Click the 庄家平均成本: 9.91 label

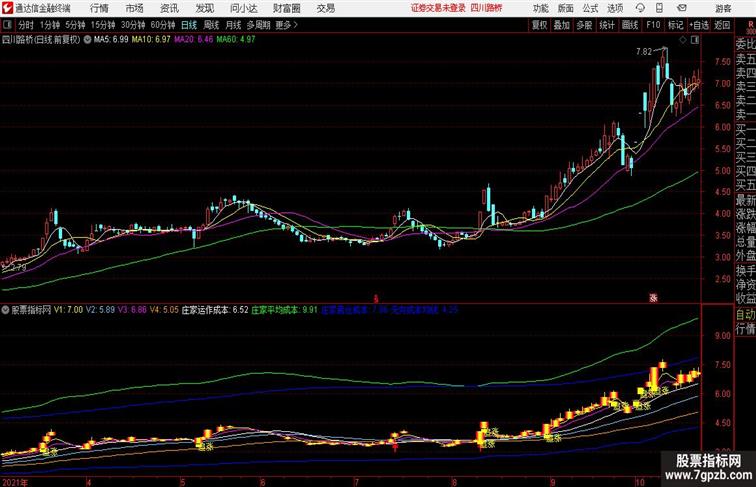point(284,310)
